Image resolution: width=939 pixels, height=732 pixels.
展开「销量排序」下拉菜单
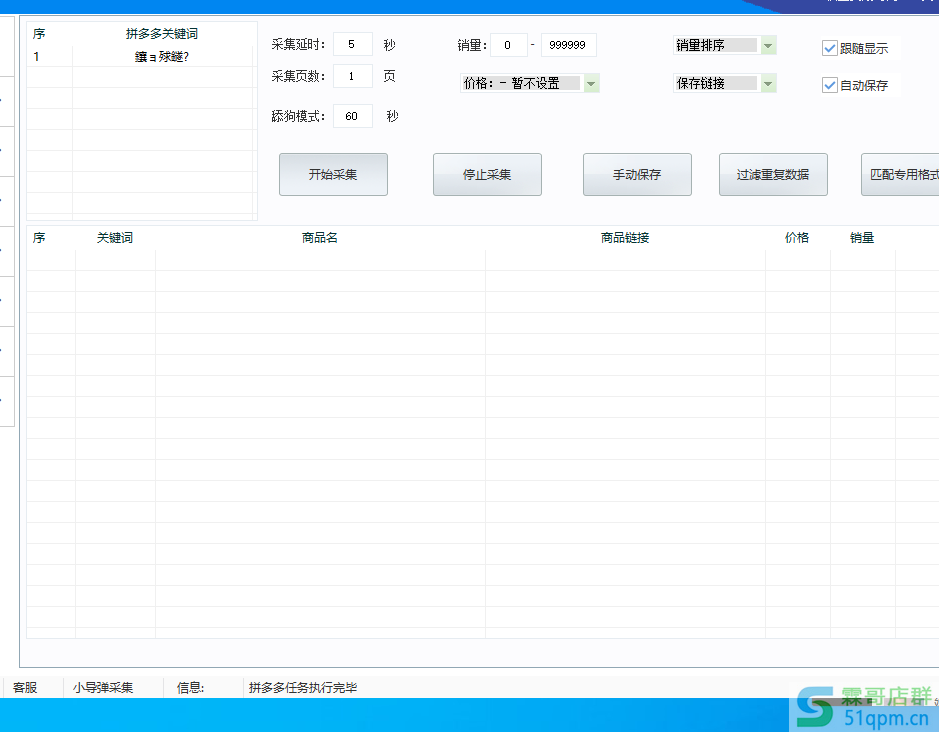tap(767, 45)
